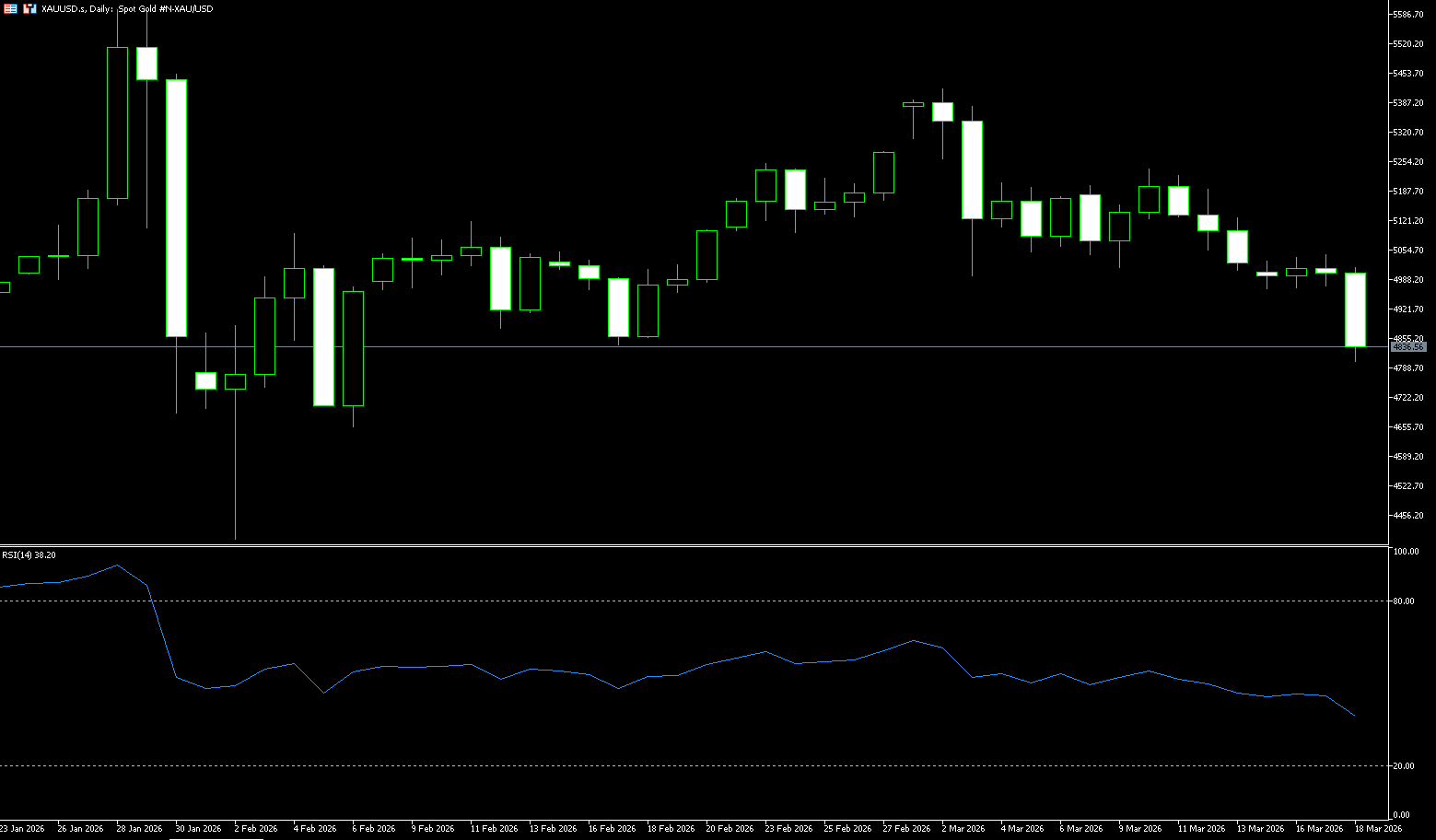This screenshot has height=840, width=1436.
Task: Click the RSI 20.00 level label
Action: pyautogui.click(x=1404, y=766)
